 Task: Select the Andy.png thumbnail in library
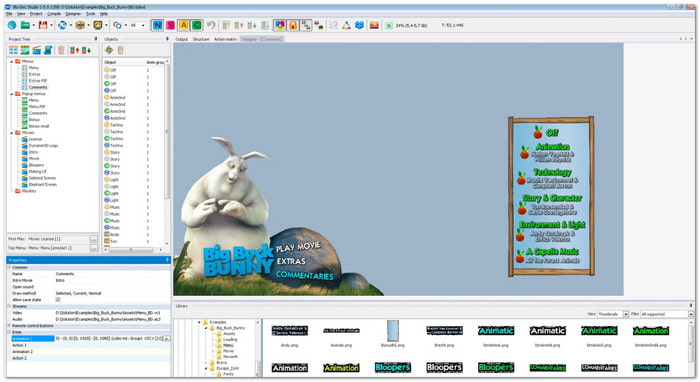[x=290, y=331]
